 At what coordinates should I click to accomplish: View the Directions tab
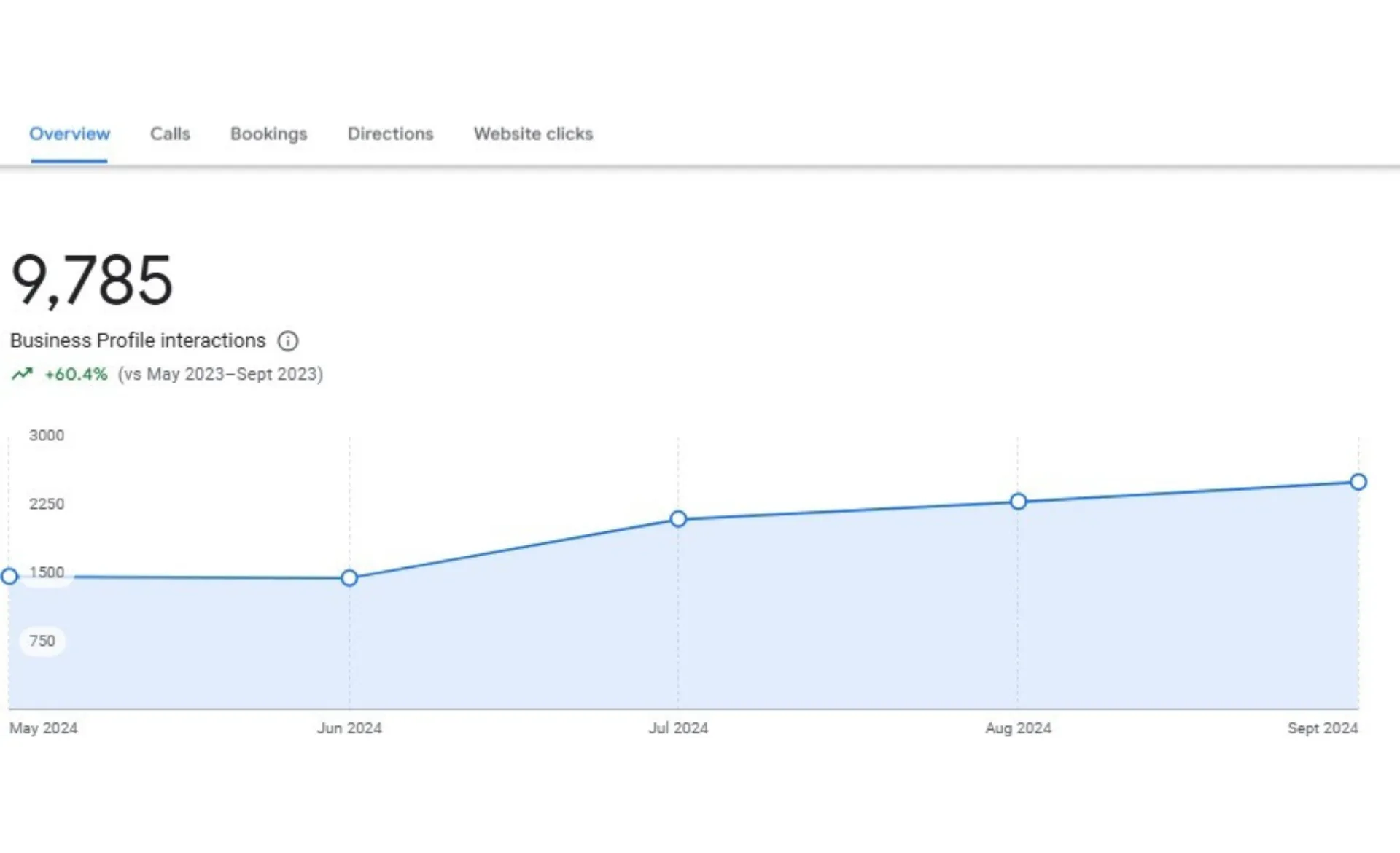(390, 133)
